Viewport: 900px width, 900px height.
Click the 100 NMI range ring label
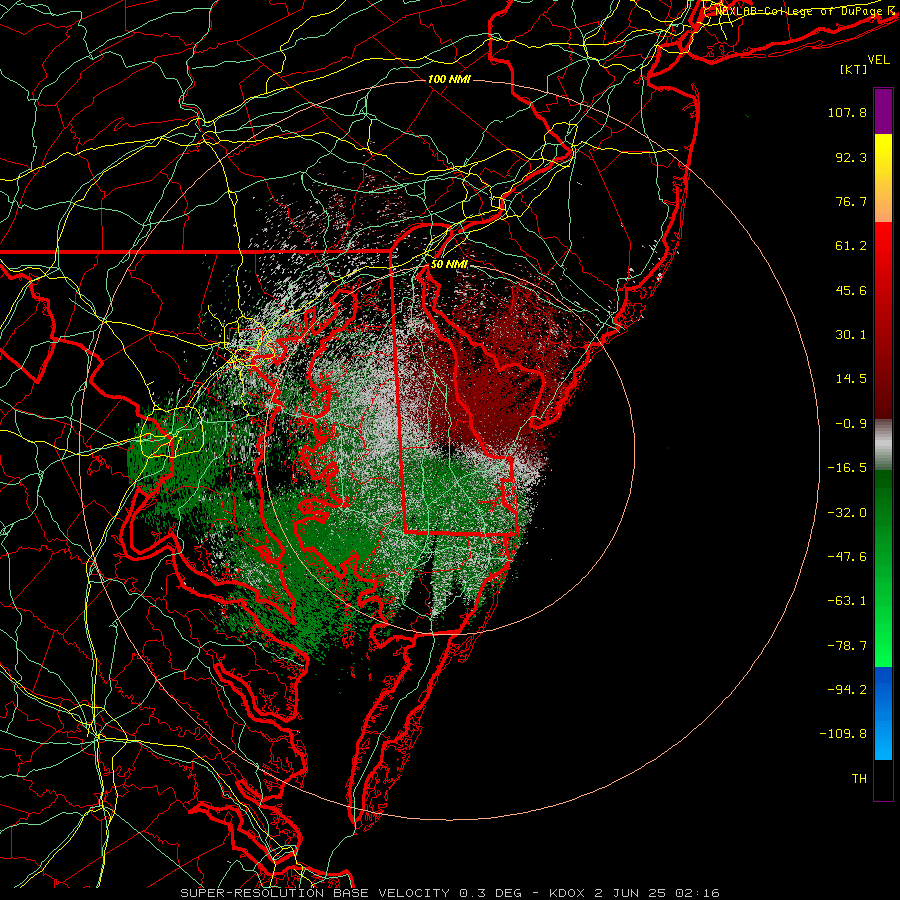pos(449,79)
